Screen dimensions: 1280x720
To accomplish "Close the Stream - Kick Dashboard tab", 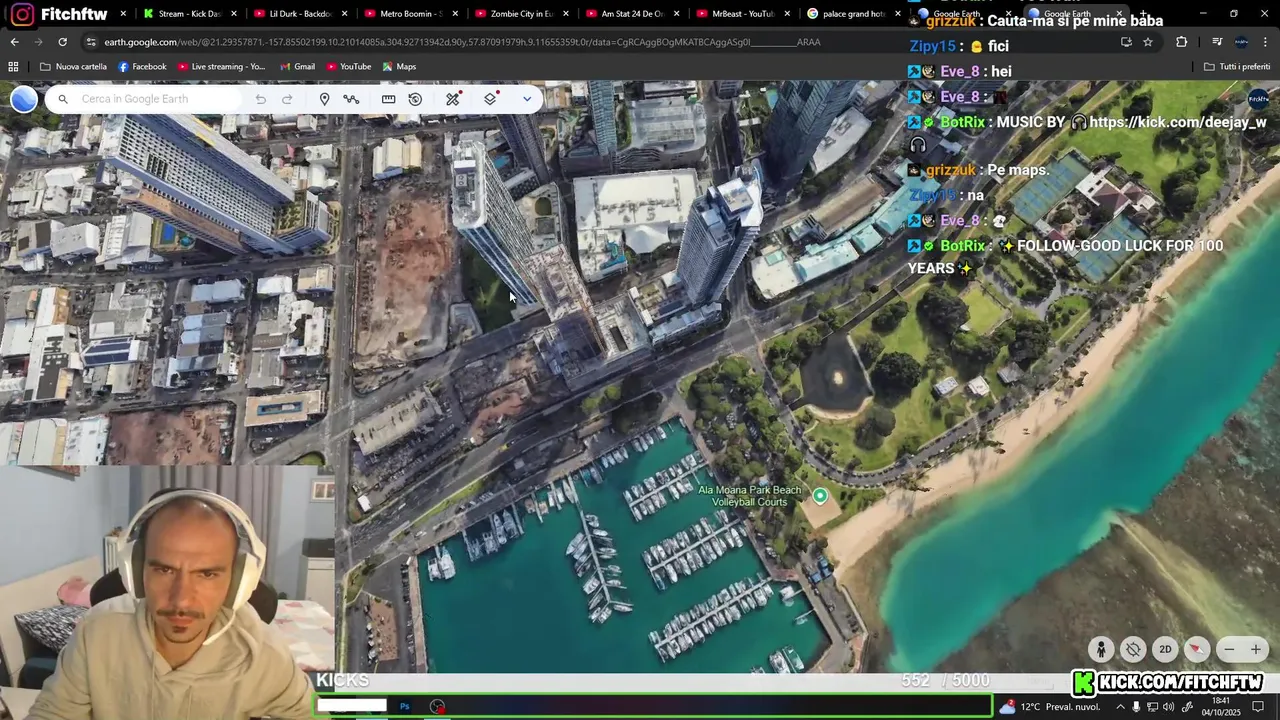I will point(234,14).
